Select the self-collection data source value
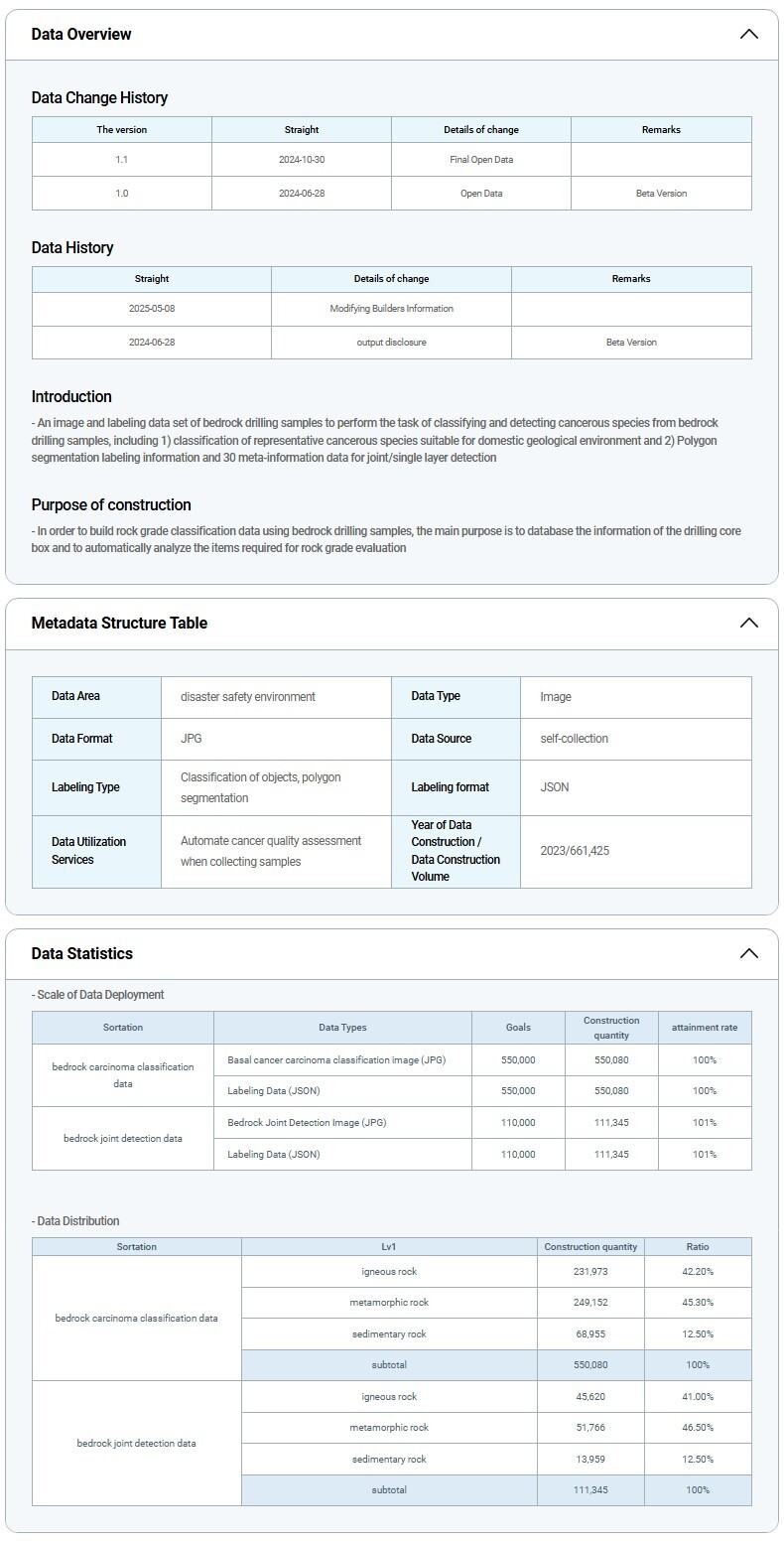This screenshot has height=1541, width=784. coord(574,739)
